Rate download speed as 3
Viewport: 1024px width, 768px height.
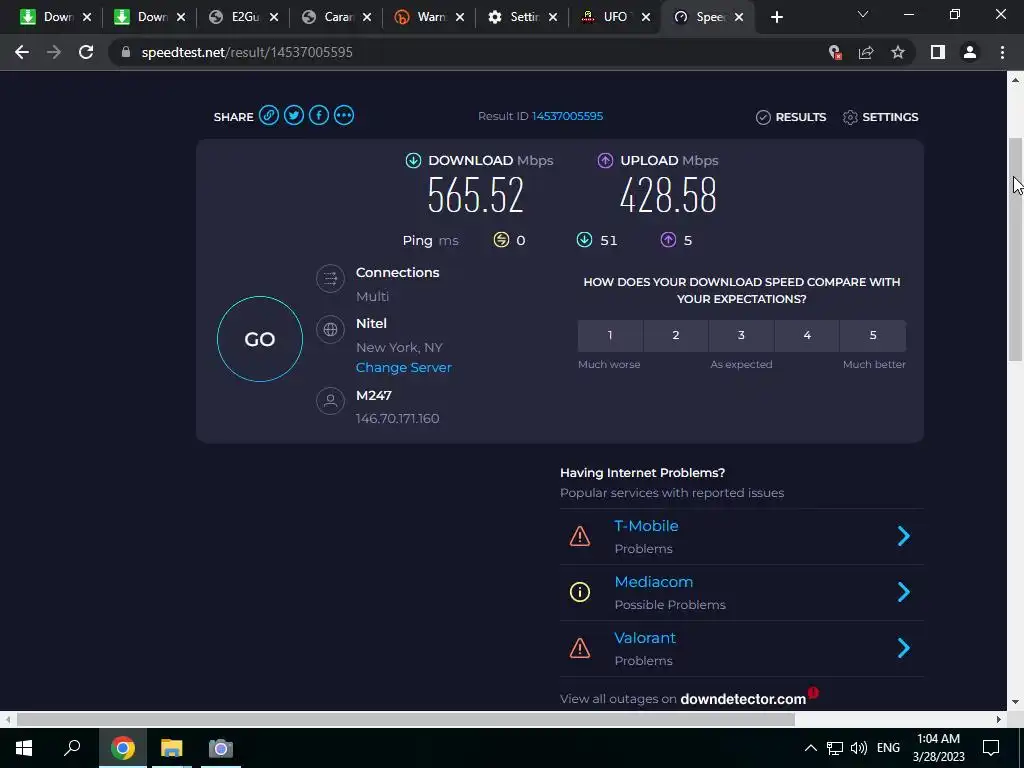[x=741, y=335]
